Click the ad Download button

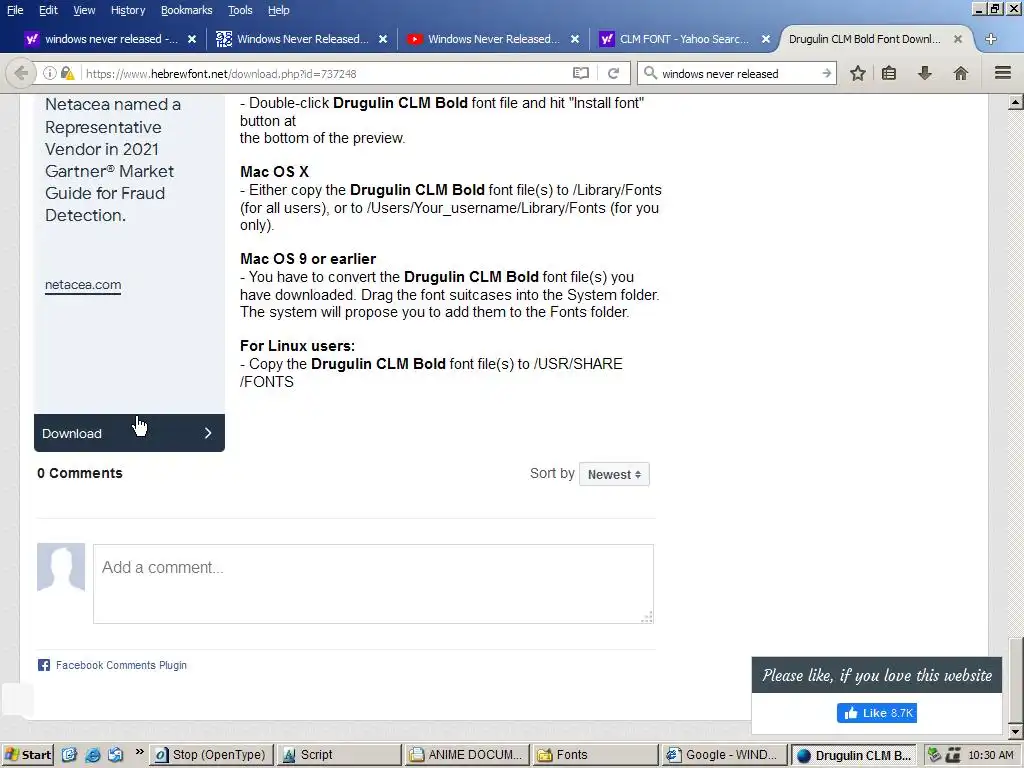click(x=129, y=433)
